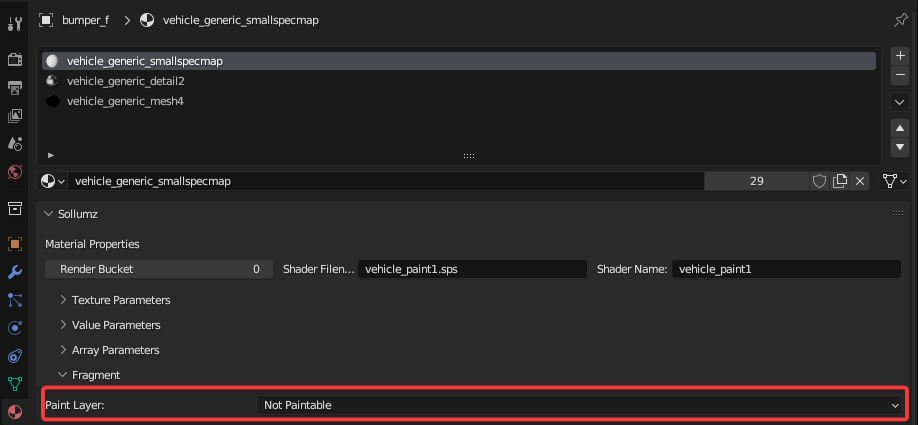This screenshot has height=425, width=918.
Task: Open the Output properties printer icon
Action: point(15,88)
